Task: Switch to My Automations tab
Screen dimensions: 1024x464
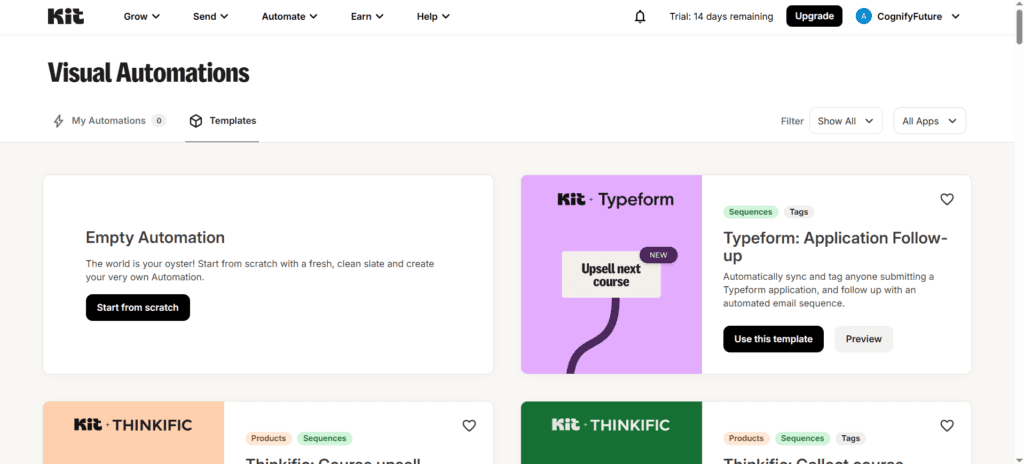Action: [109, 121]
